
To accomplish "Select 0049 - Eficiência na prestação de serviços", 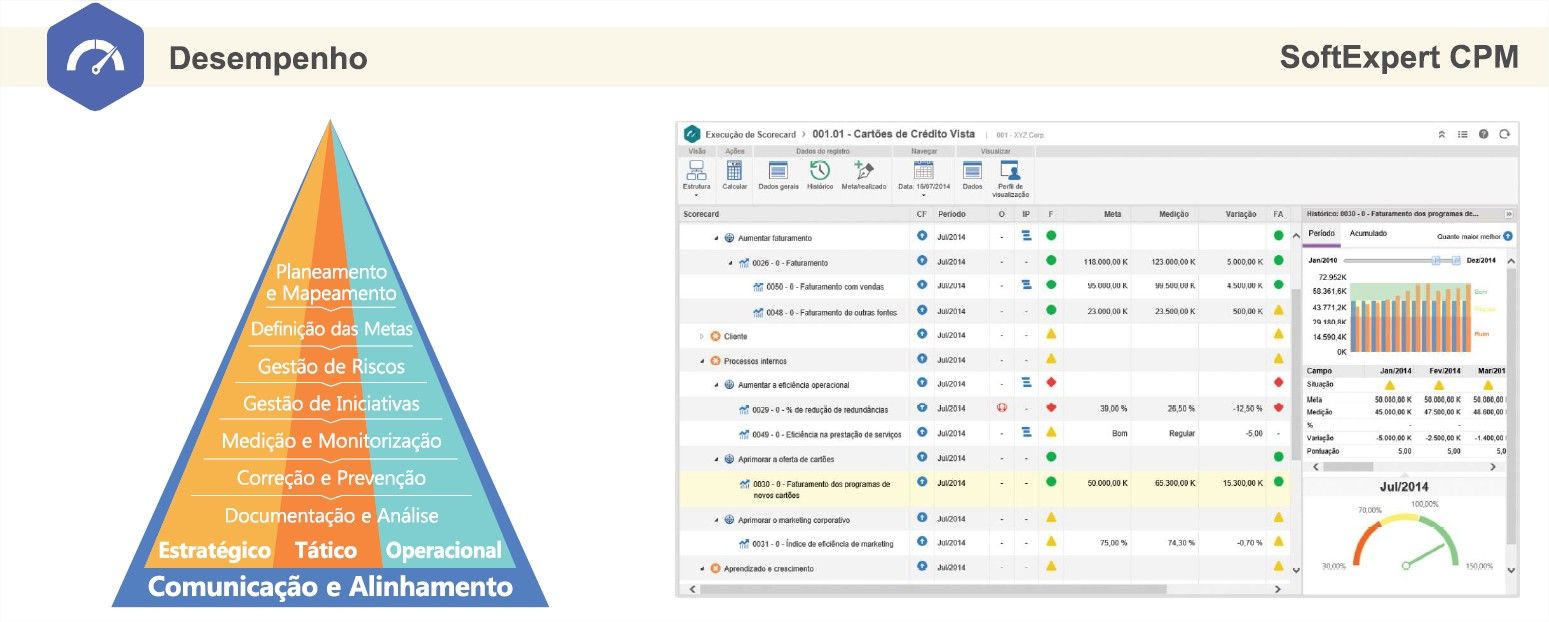I will click(828, 434).
